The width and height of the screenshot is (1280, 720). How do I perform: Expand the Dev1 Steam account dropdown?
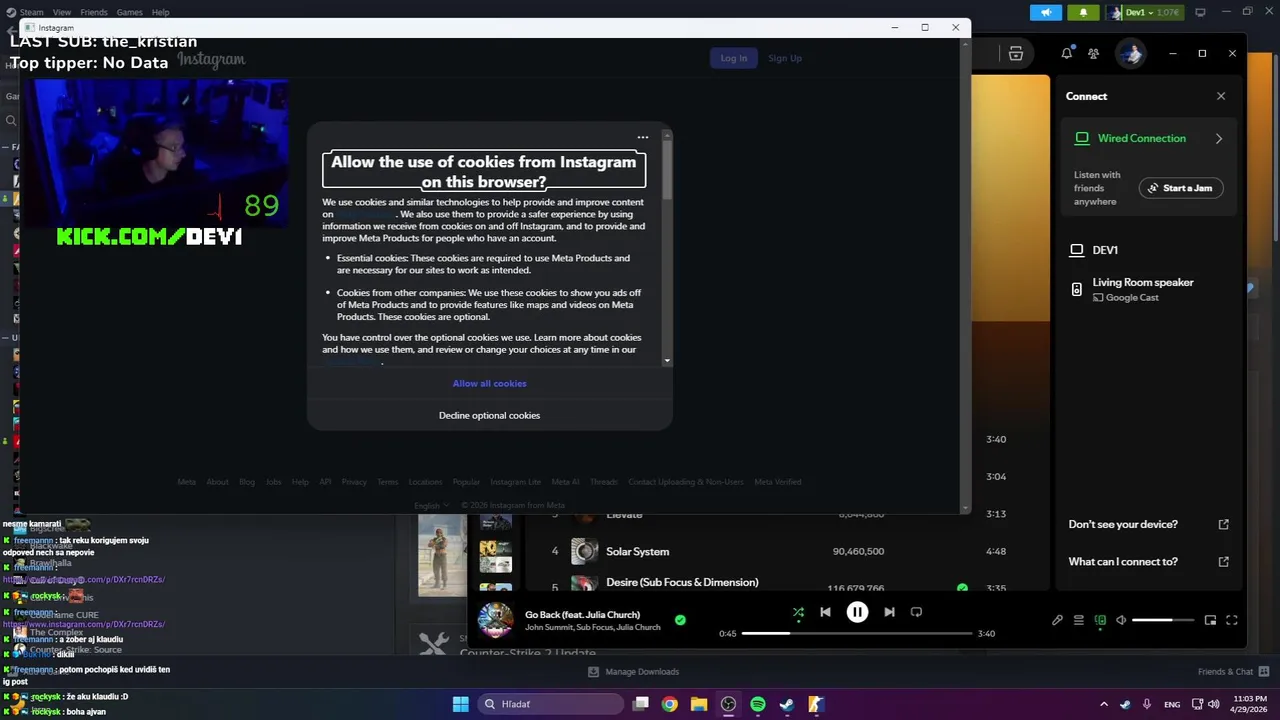click(x=1144, y=12)
